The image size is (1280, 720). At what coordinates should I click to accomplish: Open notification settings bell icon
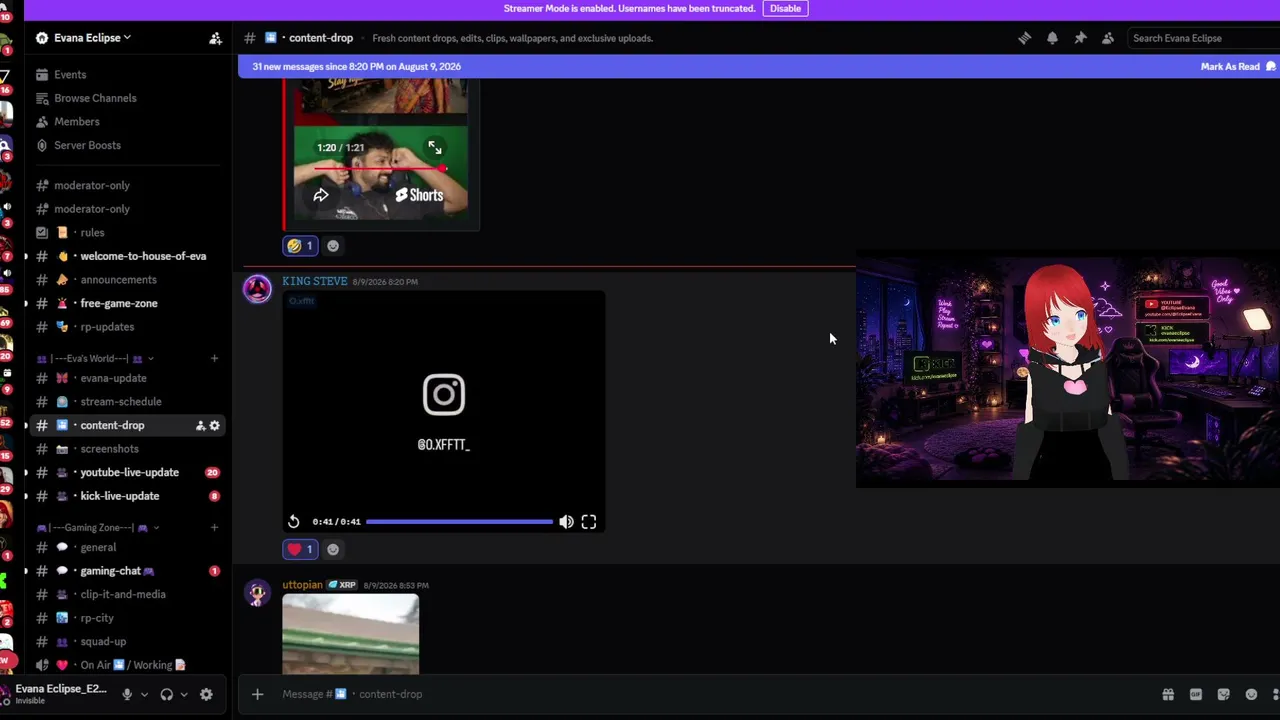pyautogui.click(x=1052, y=38)
